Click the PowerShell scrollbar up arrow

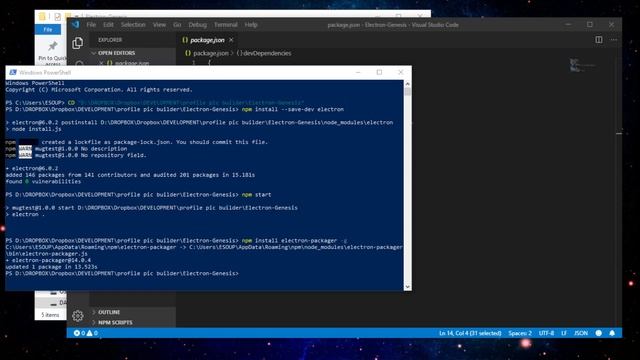coord(407,84)
